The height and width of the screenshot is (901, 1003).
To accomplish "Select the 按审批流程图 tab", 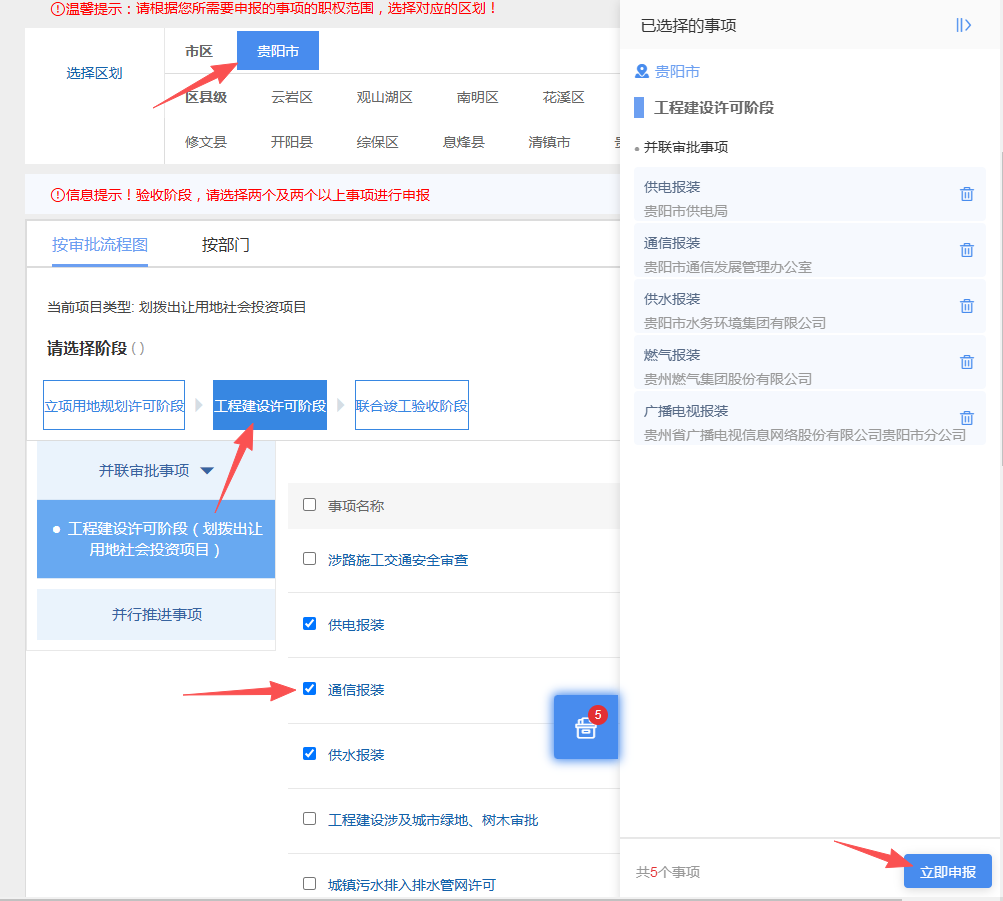I will point(100,245).
